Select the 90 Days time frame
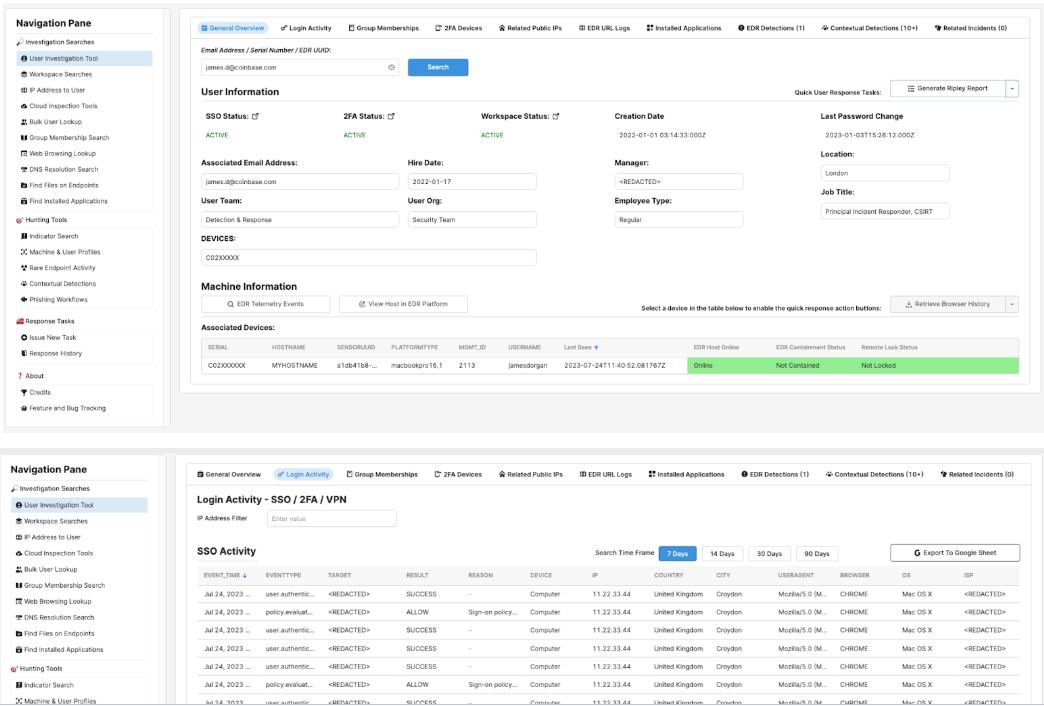The height and width of the screenshot is (706, 1044). pyautogui.click(x=816, y=553)
